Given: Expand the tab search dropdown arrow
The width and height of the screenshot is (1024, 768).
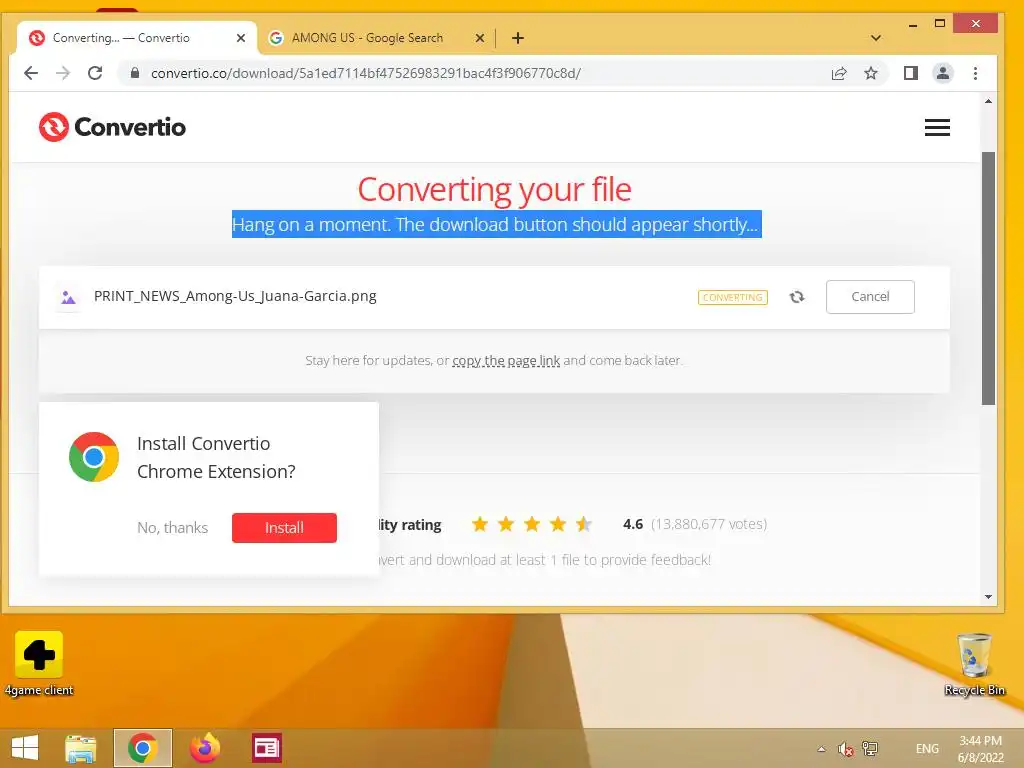Looking at the screenshot, I should [x=876, y=38].
